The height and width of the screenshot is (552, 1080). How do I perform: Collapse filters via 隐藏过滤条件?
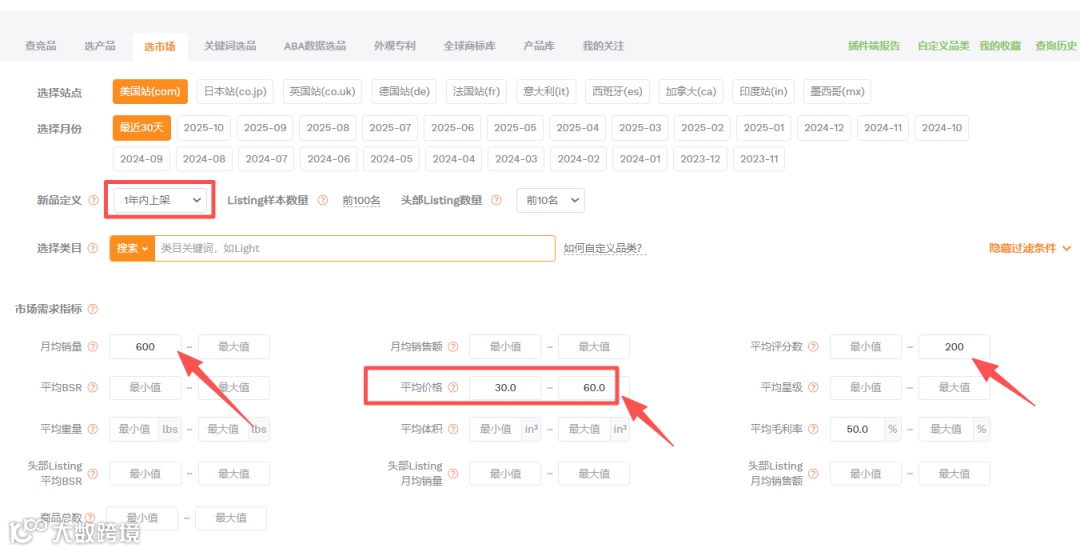(x=1030, y=248)
